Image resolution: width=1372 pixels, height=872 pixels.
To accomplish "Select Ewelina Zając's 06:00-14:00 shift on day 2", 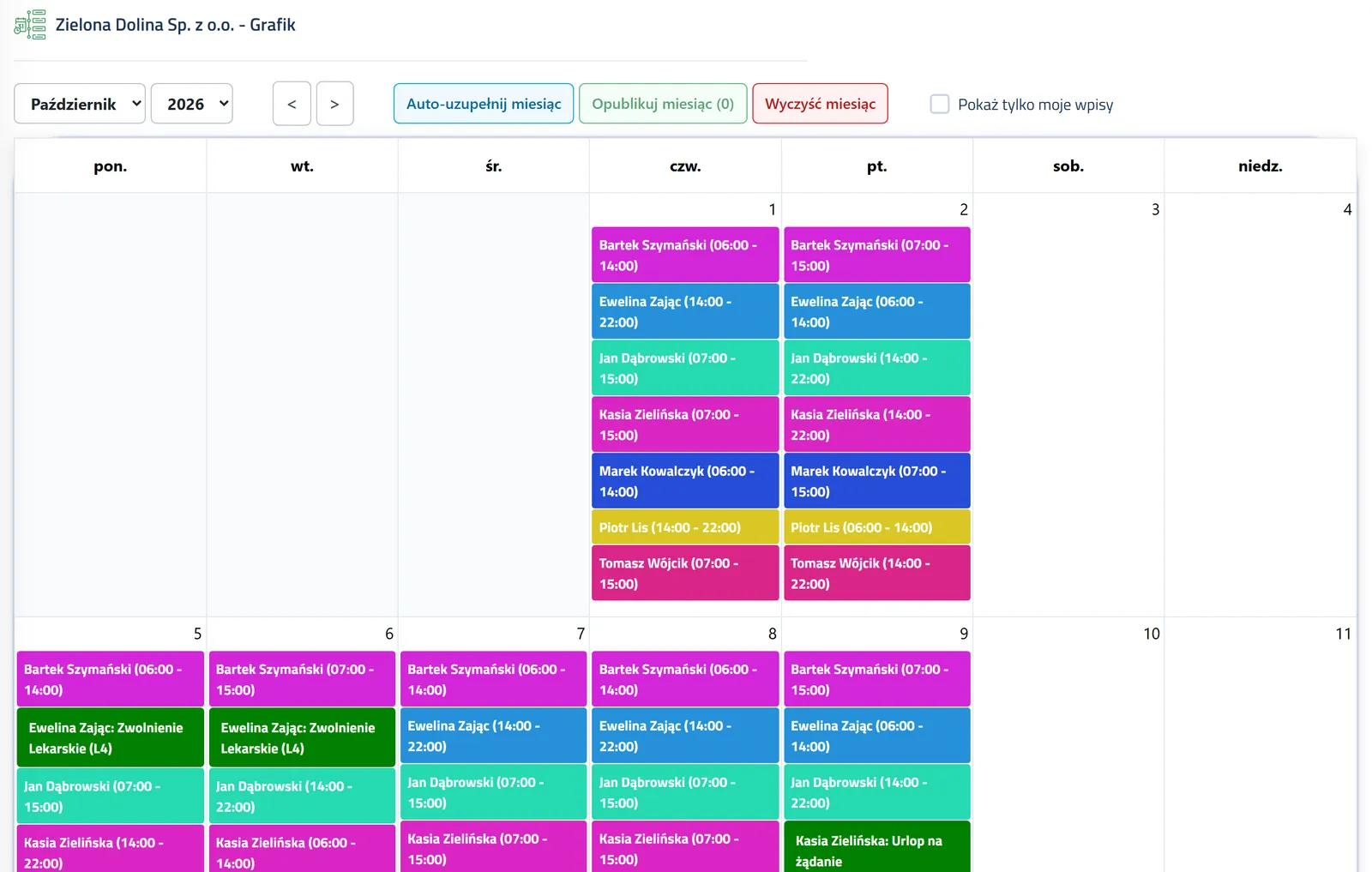I will [x=877, y=311].
